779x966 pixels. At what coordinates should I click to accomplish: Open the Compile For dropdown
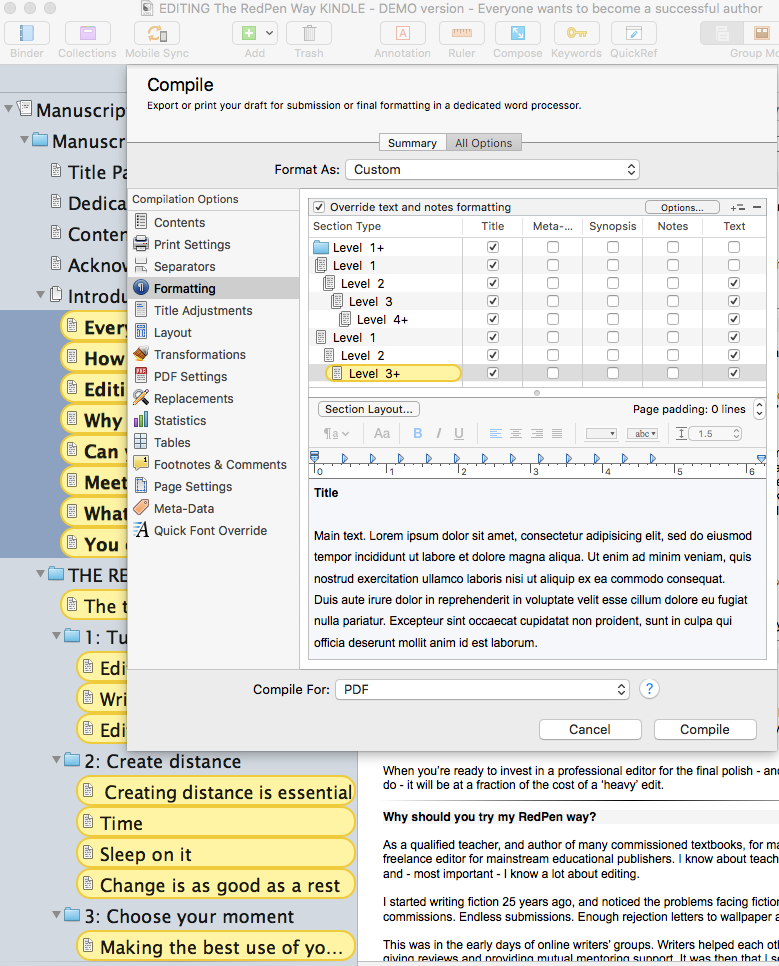pyautogui.click(x=483, y=689)
